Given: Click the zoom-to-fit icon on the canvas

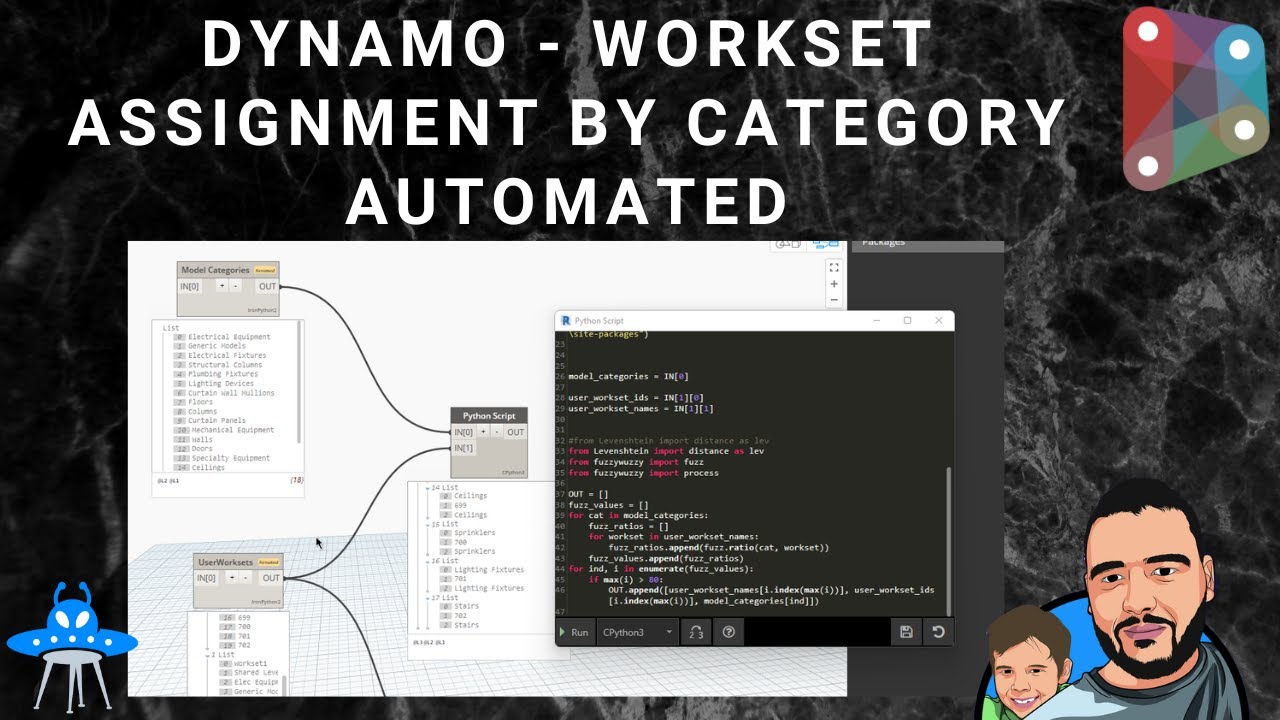Looking at the screenshot, I should 834,267.
